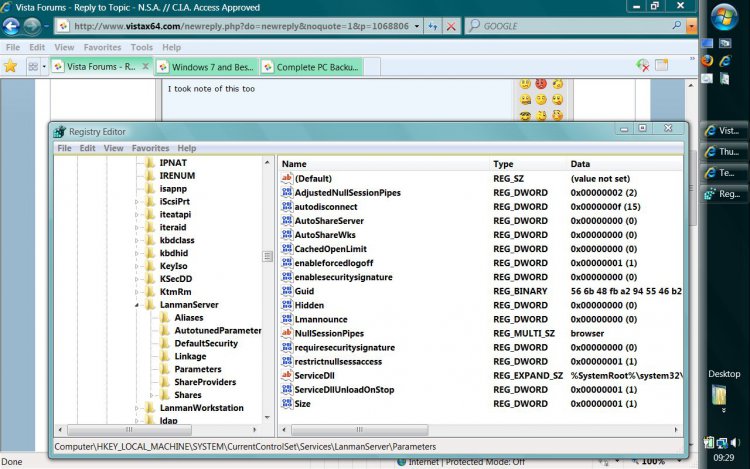Viewport: 750px width, 469px height.
Task: Click the Size value icon
Action: pyautogui.click(x=287, y=403)
